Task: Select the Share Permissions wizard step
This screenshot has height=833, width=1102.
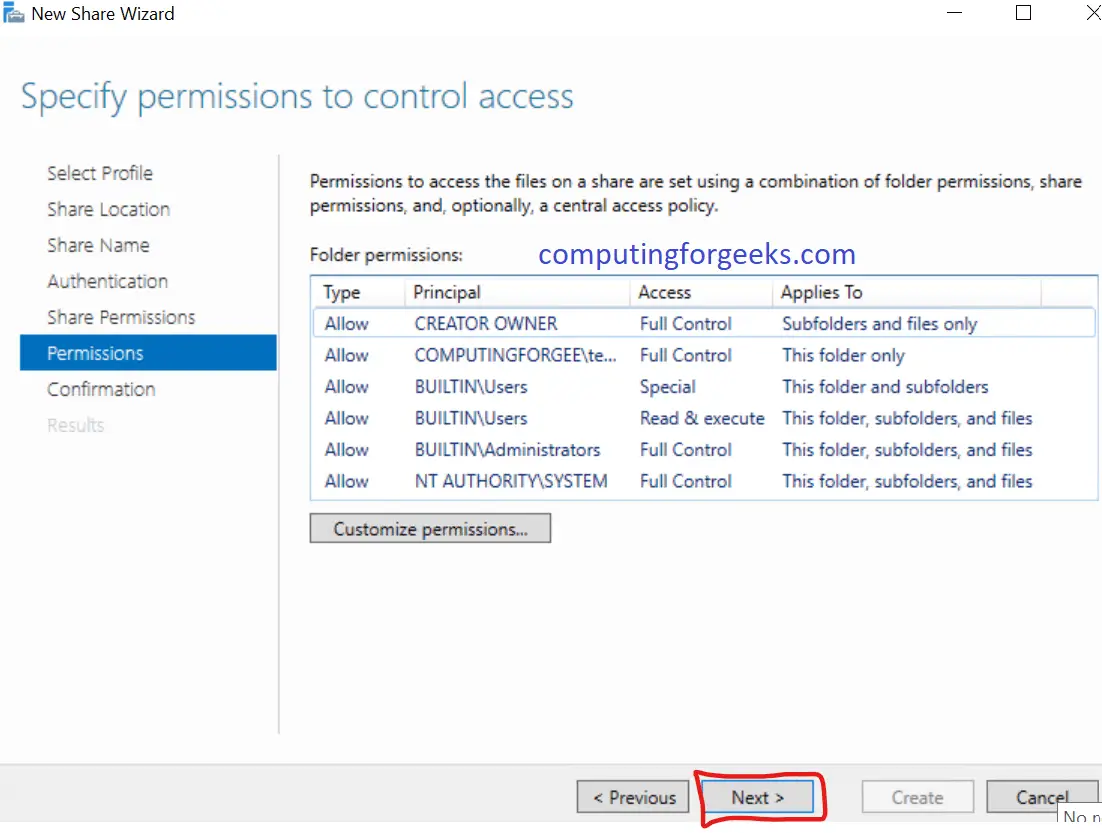Action: [121, 317]
